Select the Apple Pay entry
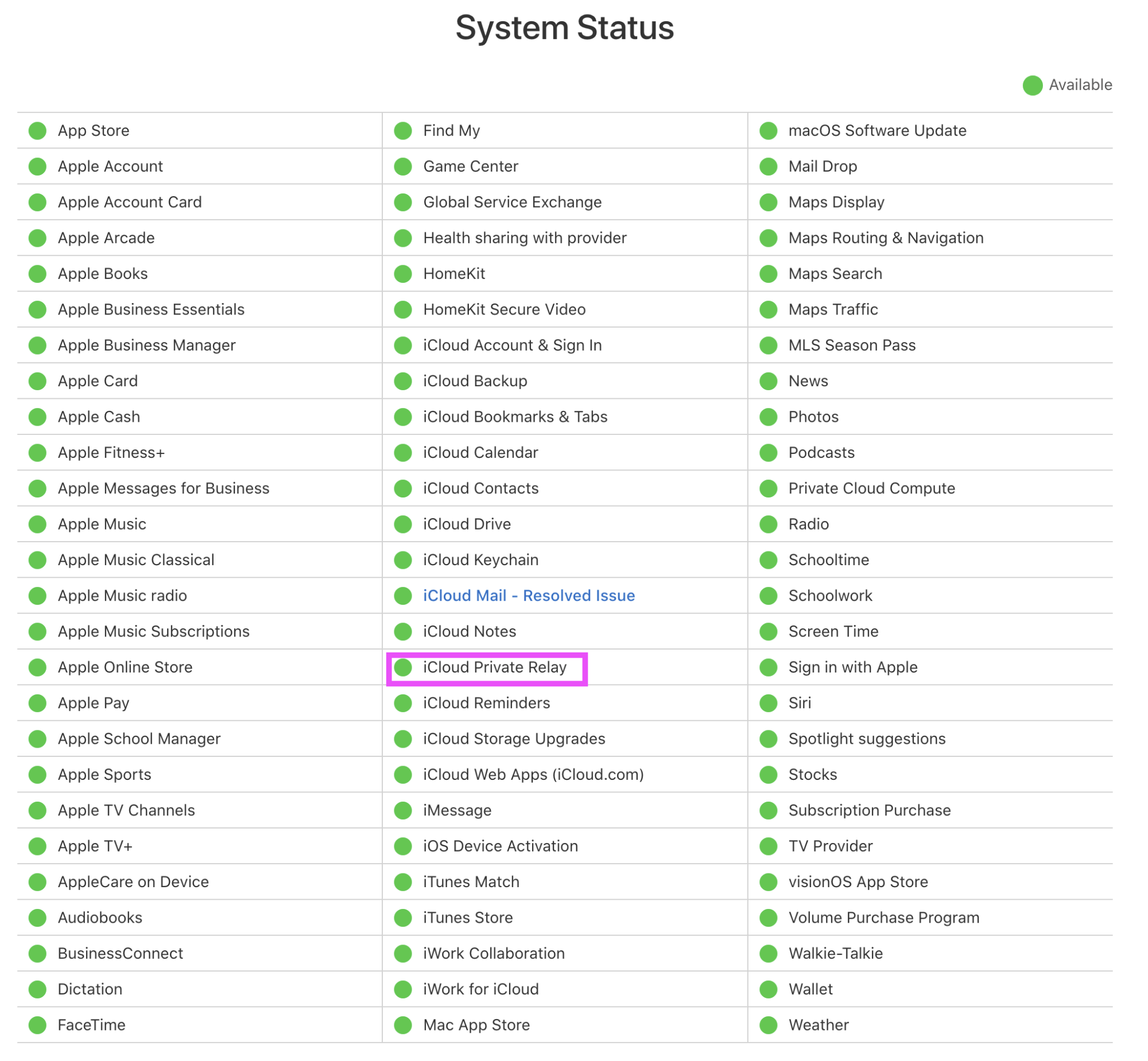This screenshot has width=1148, height=1061. click(x=94, y=704)
